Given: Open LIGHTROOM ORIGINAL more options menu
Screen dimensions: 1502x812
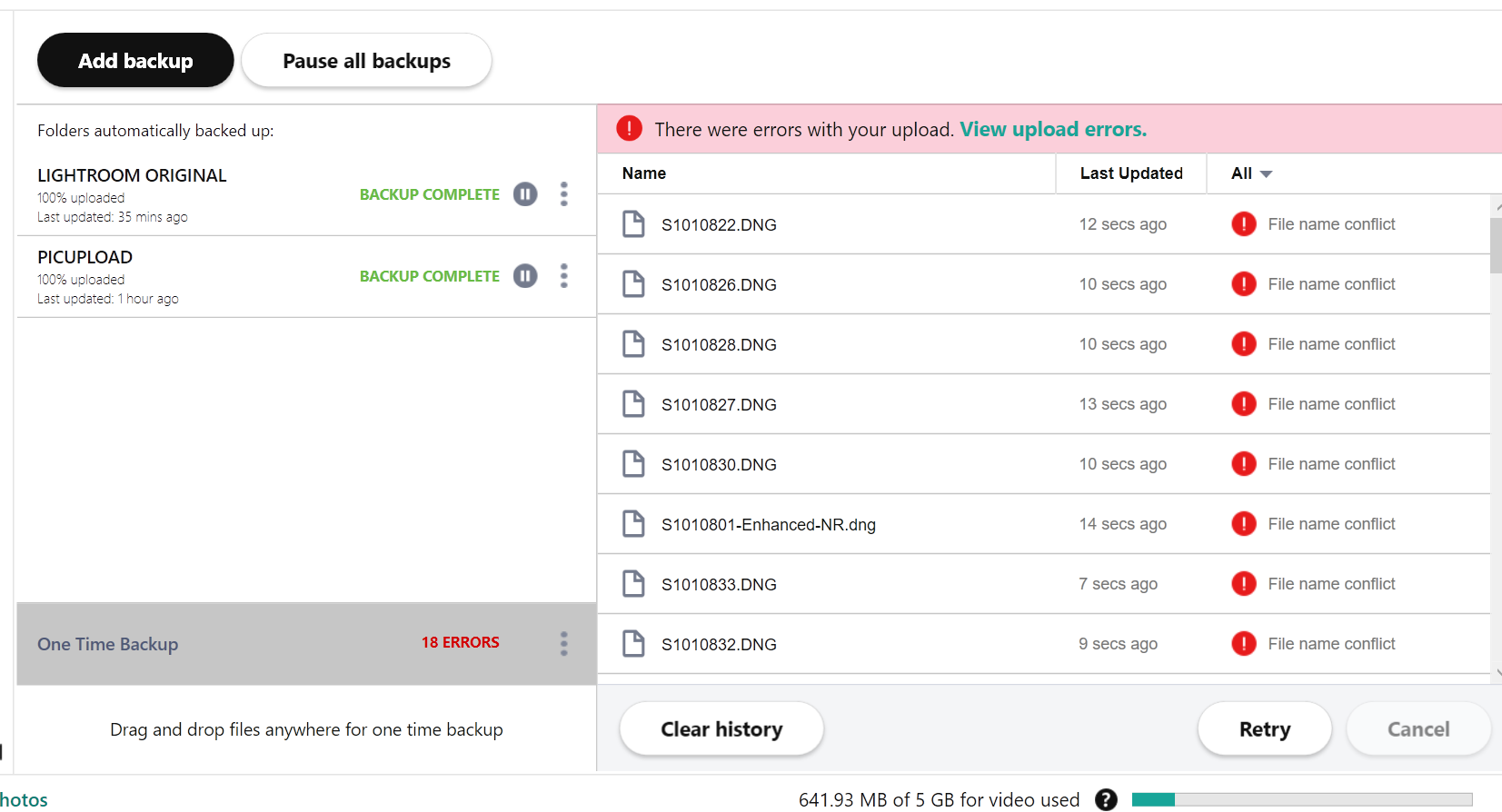Looking at the screenshot, I should [564, 194].
